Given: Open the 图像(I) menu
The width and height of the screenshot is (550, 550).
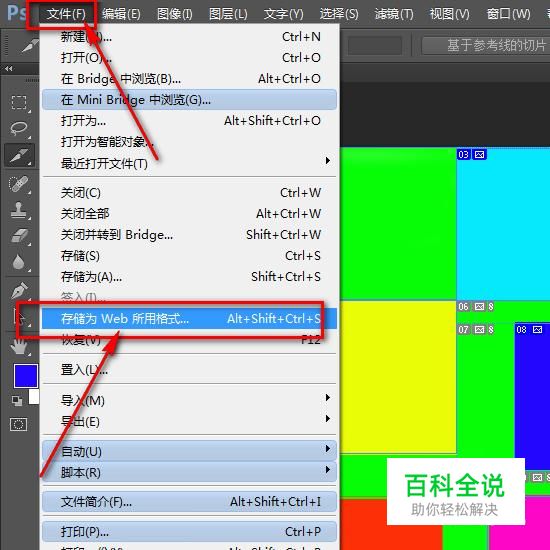Looking at the screenshot, I should click(x=175, y=14).
